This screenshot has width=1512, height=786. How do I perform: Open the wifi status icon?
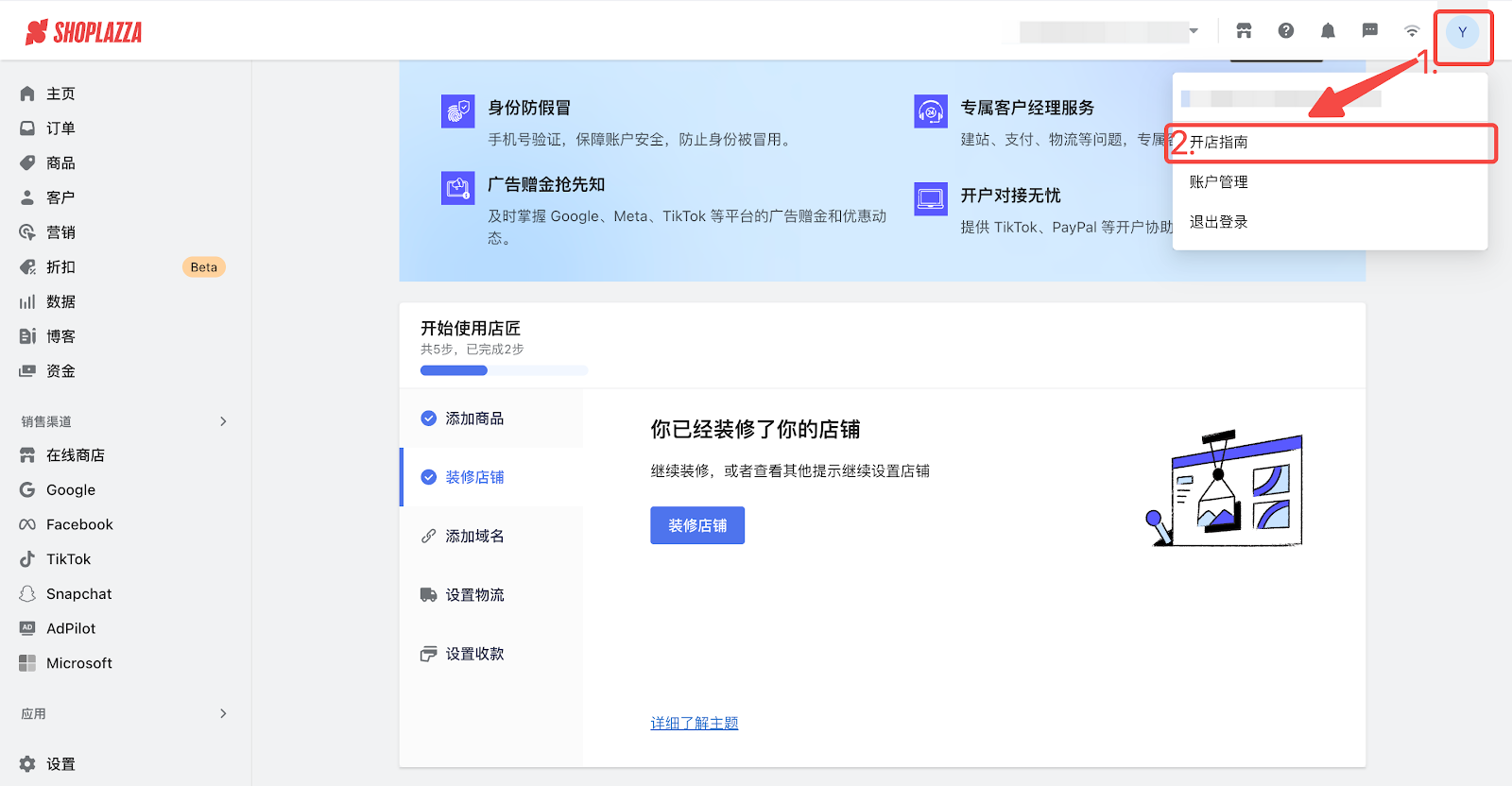tap(1412, 31)
